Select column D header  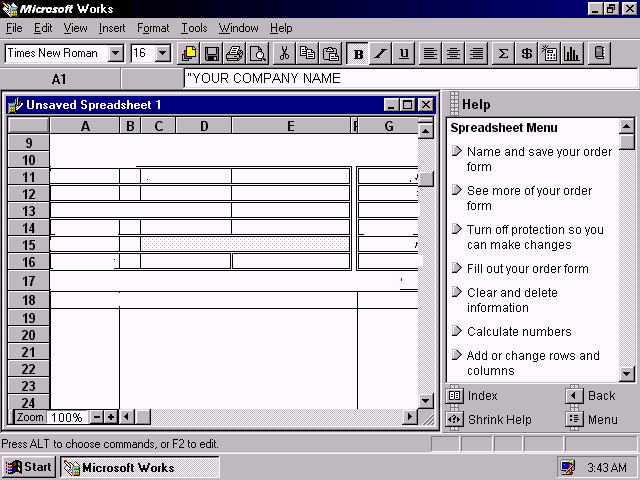point(204,126)
